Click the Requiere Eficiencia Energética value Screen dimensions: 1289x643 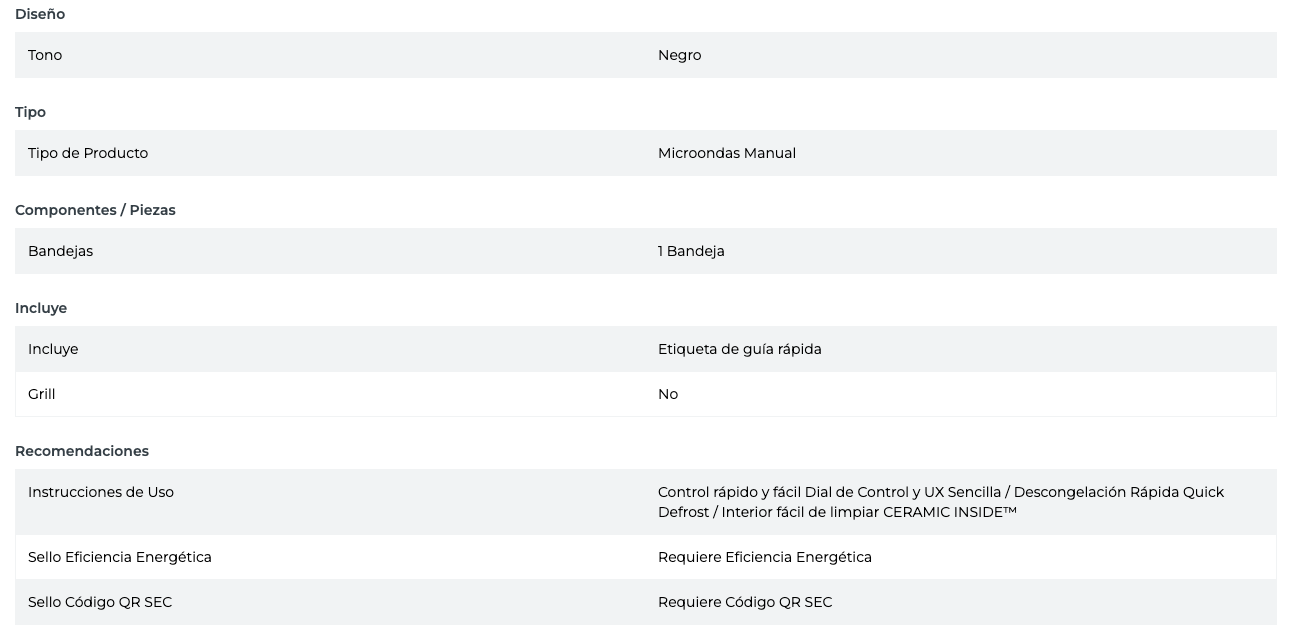pyautogui.click(x=764, y=557)
